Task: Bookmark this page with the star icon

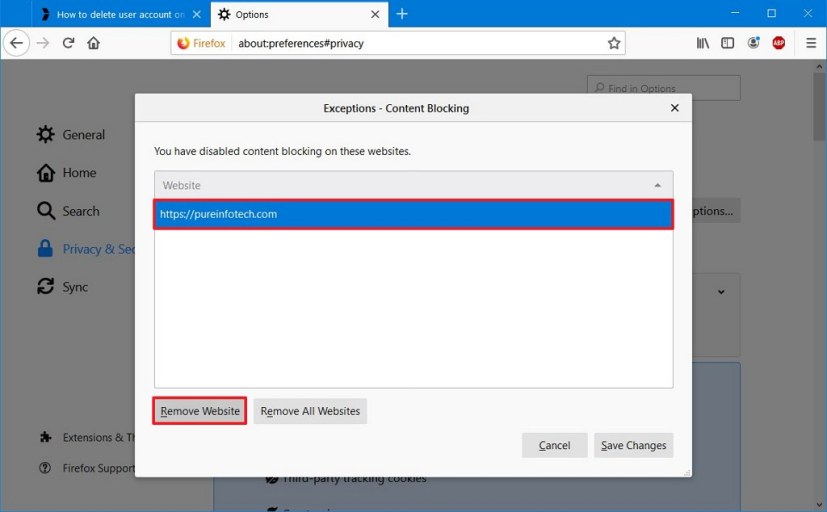Action: (613, 43)
